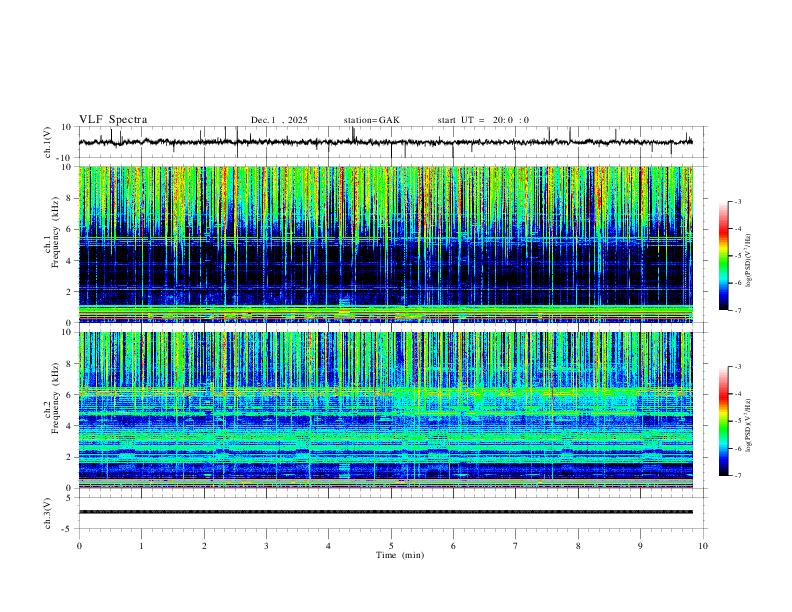Click the time axis tick label "1"

(x=141, y=546)
